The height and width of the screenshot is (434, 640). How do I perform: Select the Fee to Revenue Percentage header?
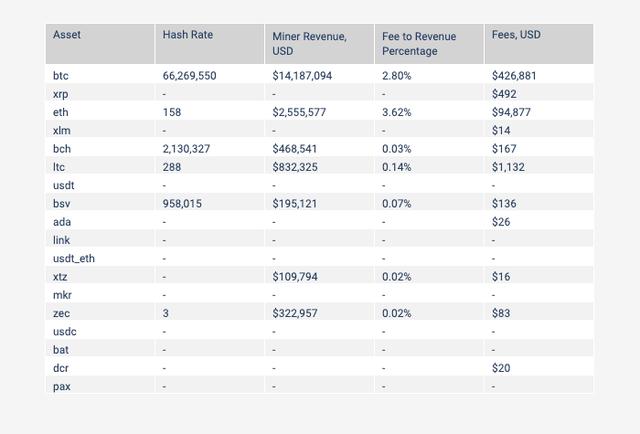[419, 44]
